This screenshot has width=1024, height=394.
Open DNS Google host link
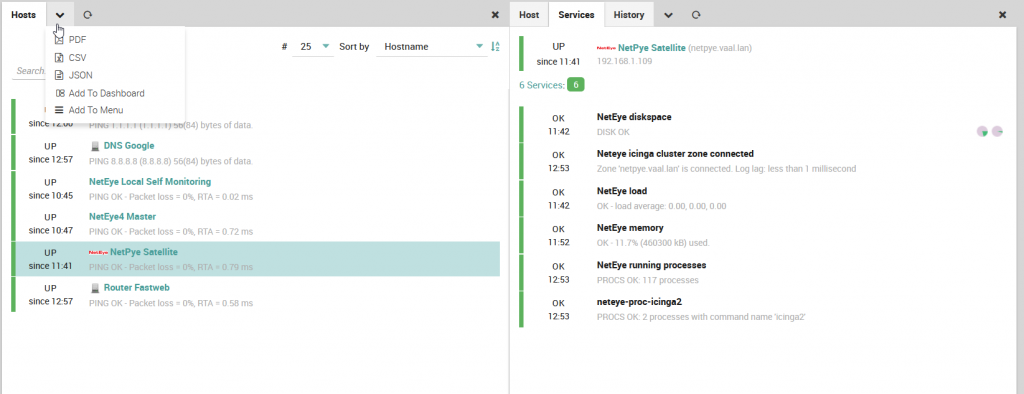[x=129, y=146]
